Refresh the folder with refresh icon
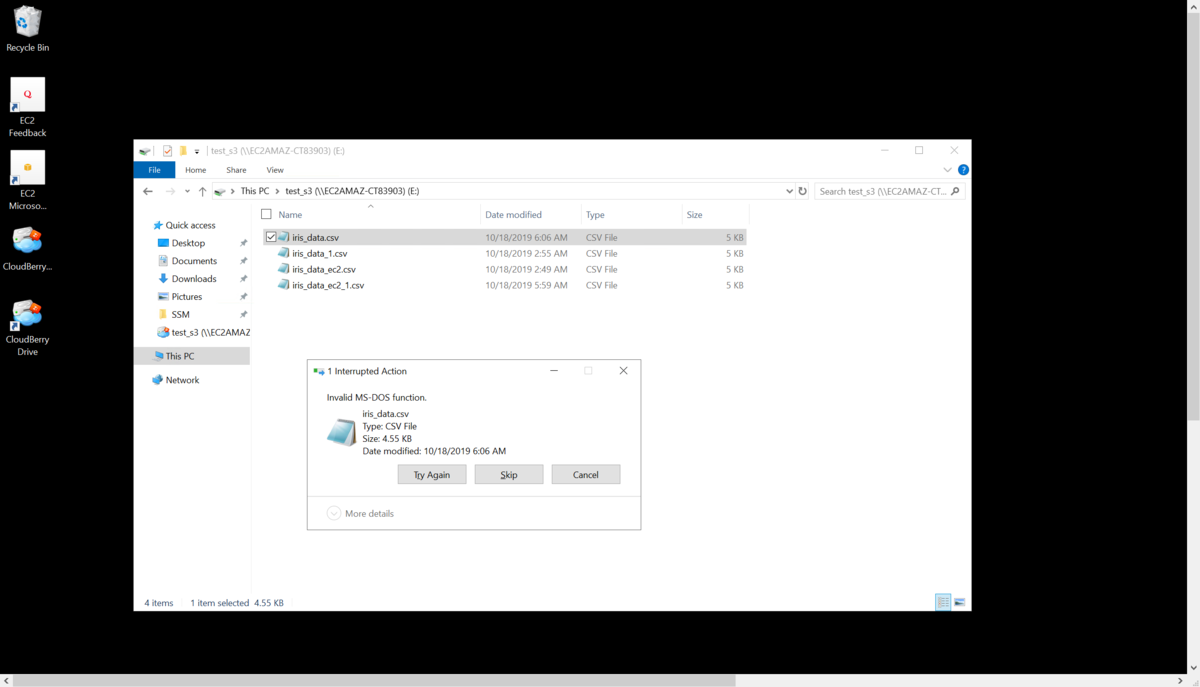Viewport: 1200px width, 687px height. pyautogui.click(x=803, y=191)
